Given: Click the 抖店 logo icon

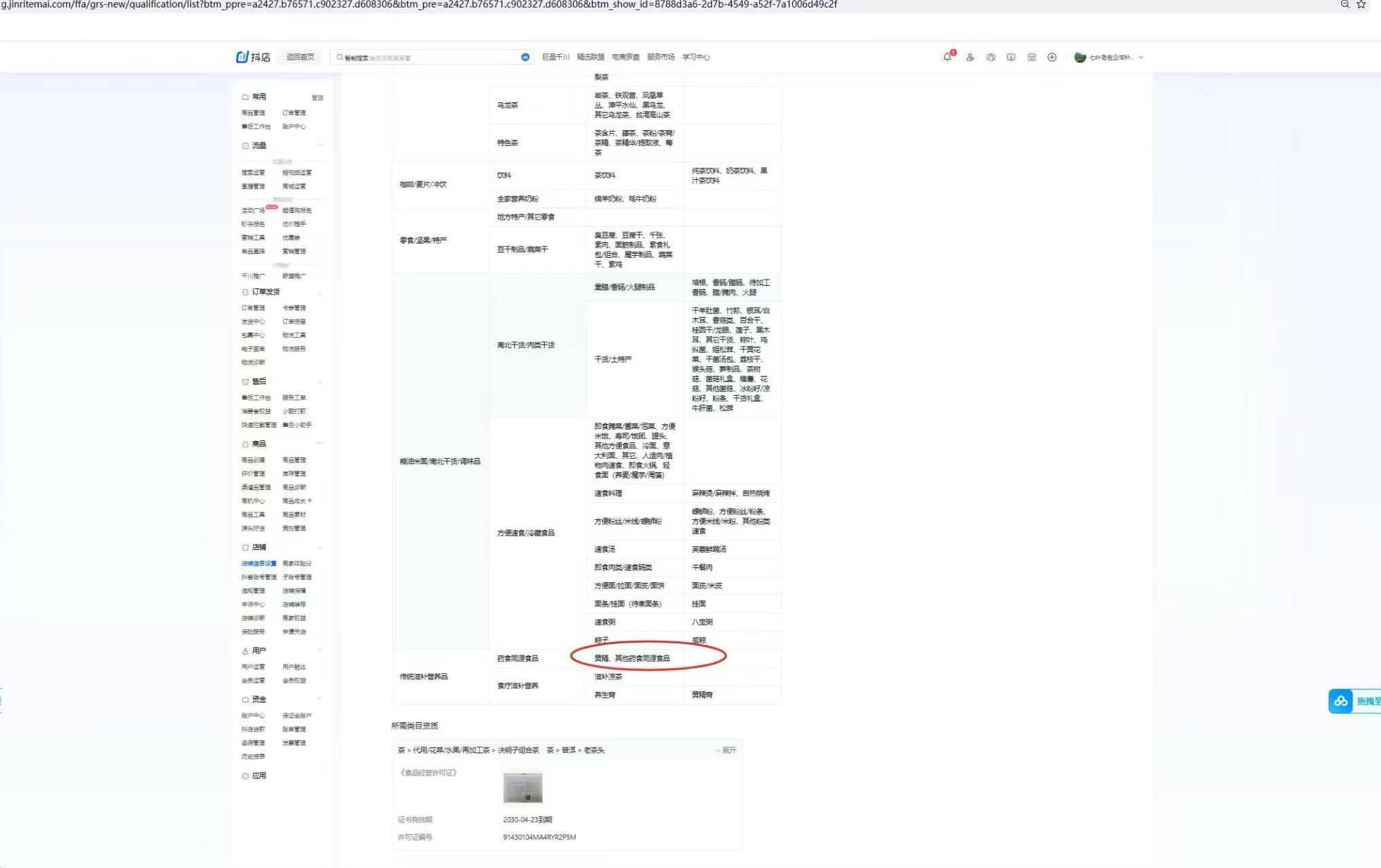Looking at the screenshot, I should (x=242, y=57).
